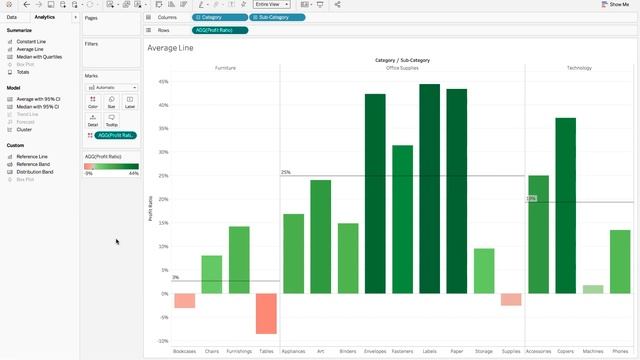Click the Detail button on Marks card

click(x=93, y=120)
